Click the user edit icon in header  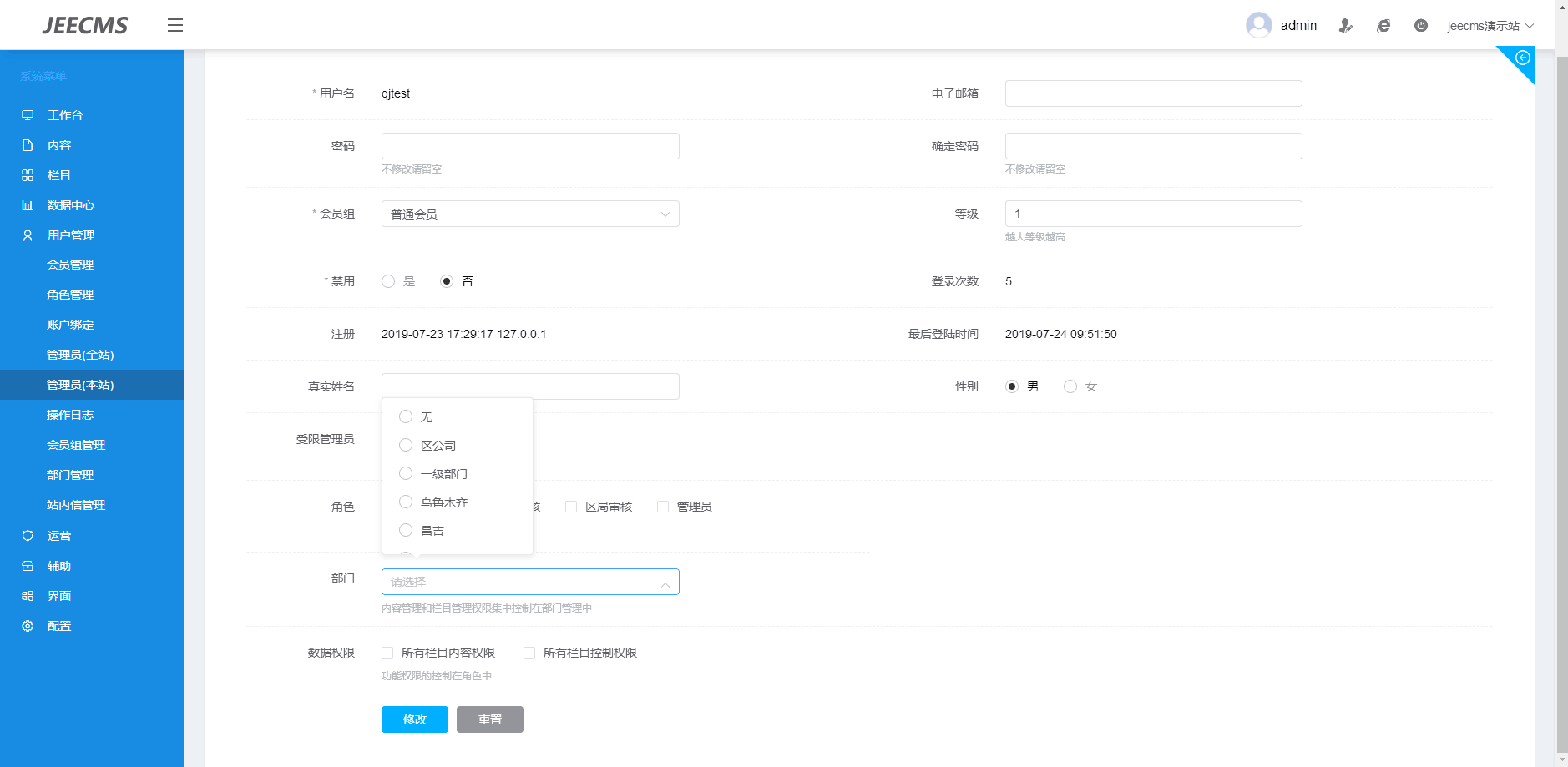[1345, 26]
